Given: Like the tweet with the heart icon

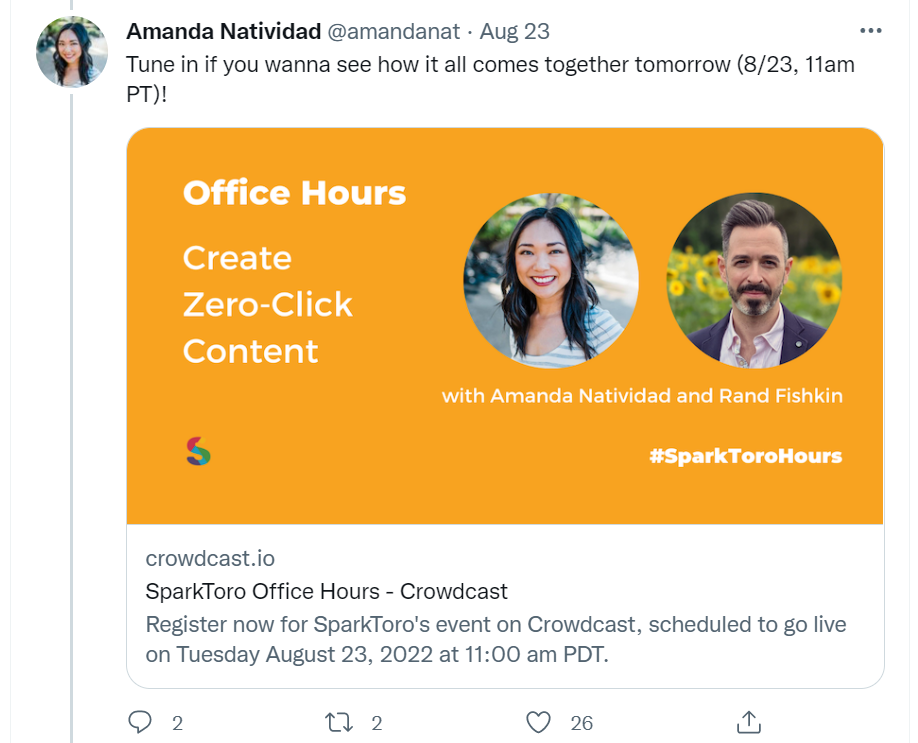Looking at the screenshot, I should tap(538, 722).
